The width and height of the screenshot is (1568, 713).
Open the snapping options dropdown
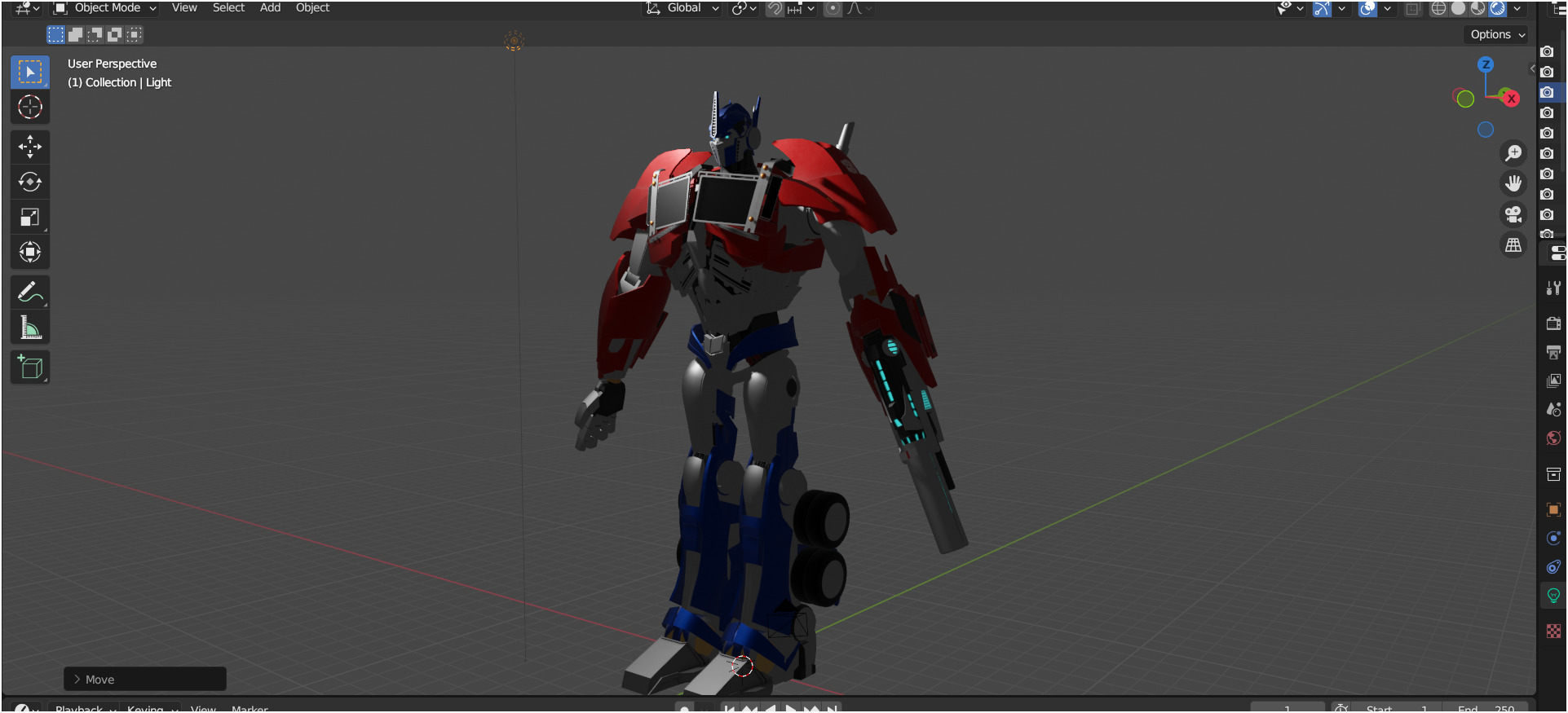click(x=801, y=8)
